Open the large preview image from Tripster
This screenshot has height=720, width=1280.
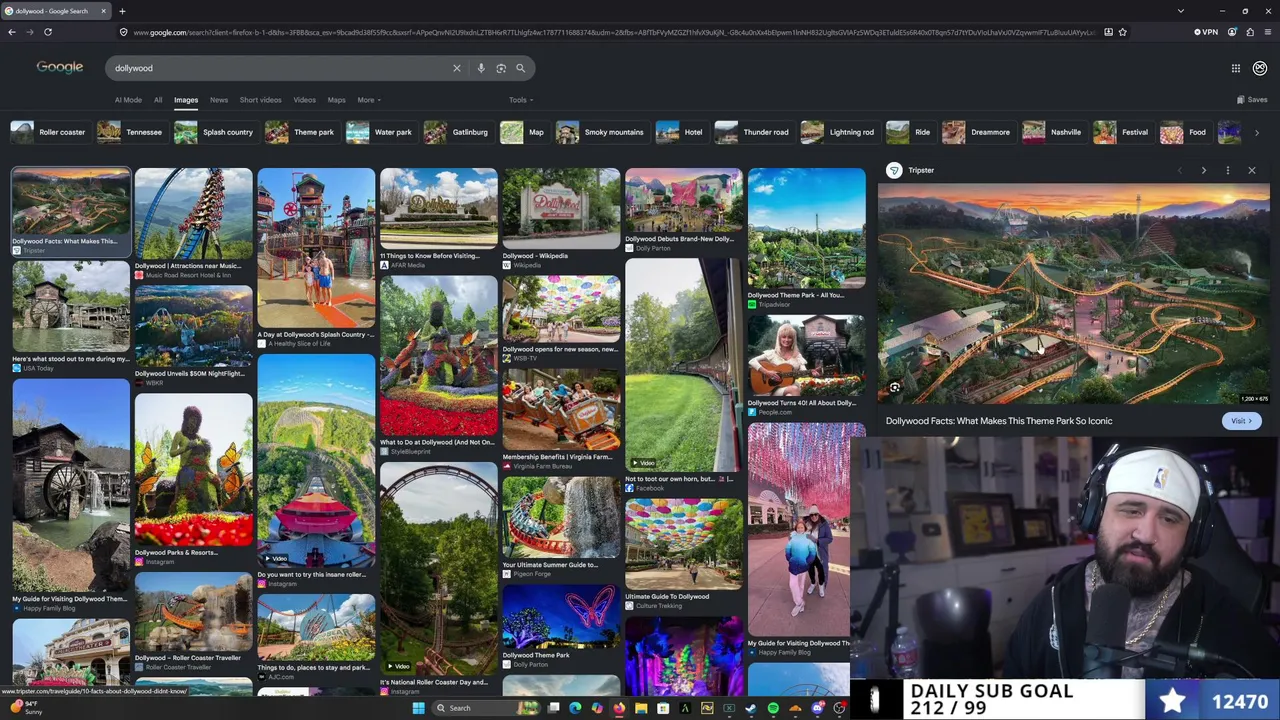1074,294
